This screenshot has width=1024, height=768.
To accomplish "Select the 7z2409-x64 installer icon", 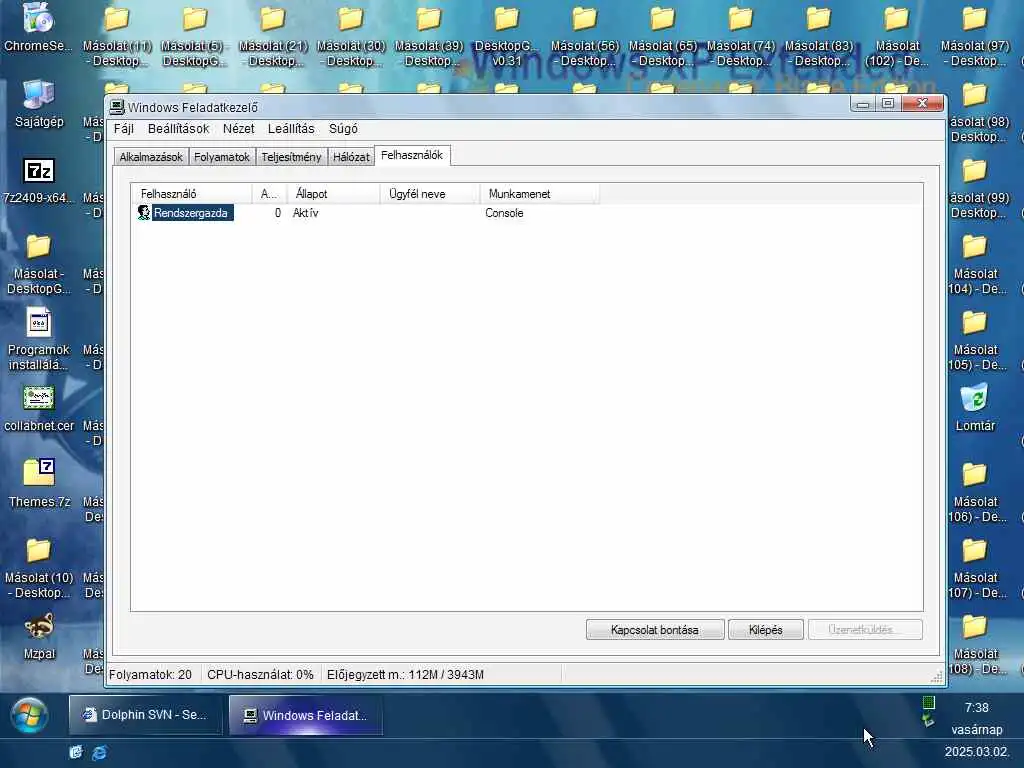I will (x=39, y=180).
